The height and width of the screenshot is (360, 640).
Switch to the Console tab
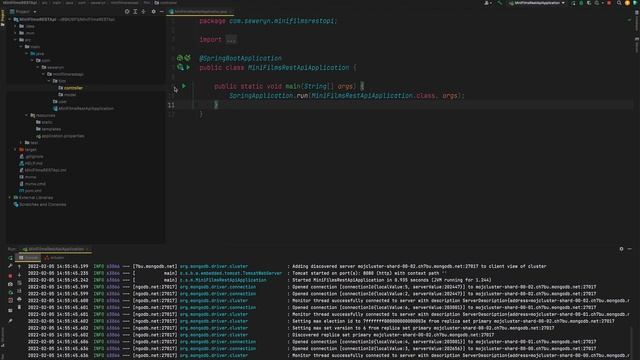click(29, 258)
